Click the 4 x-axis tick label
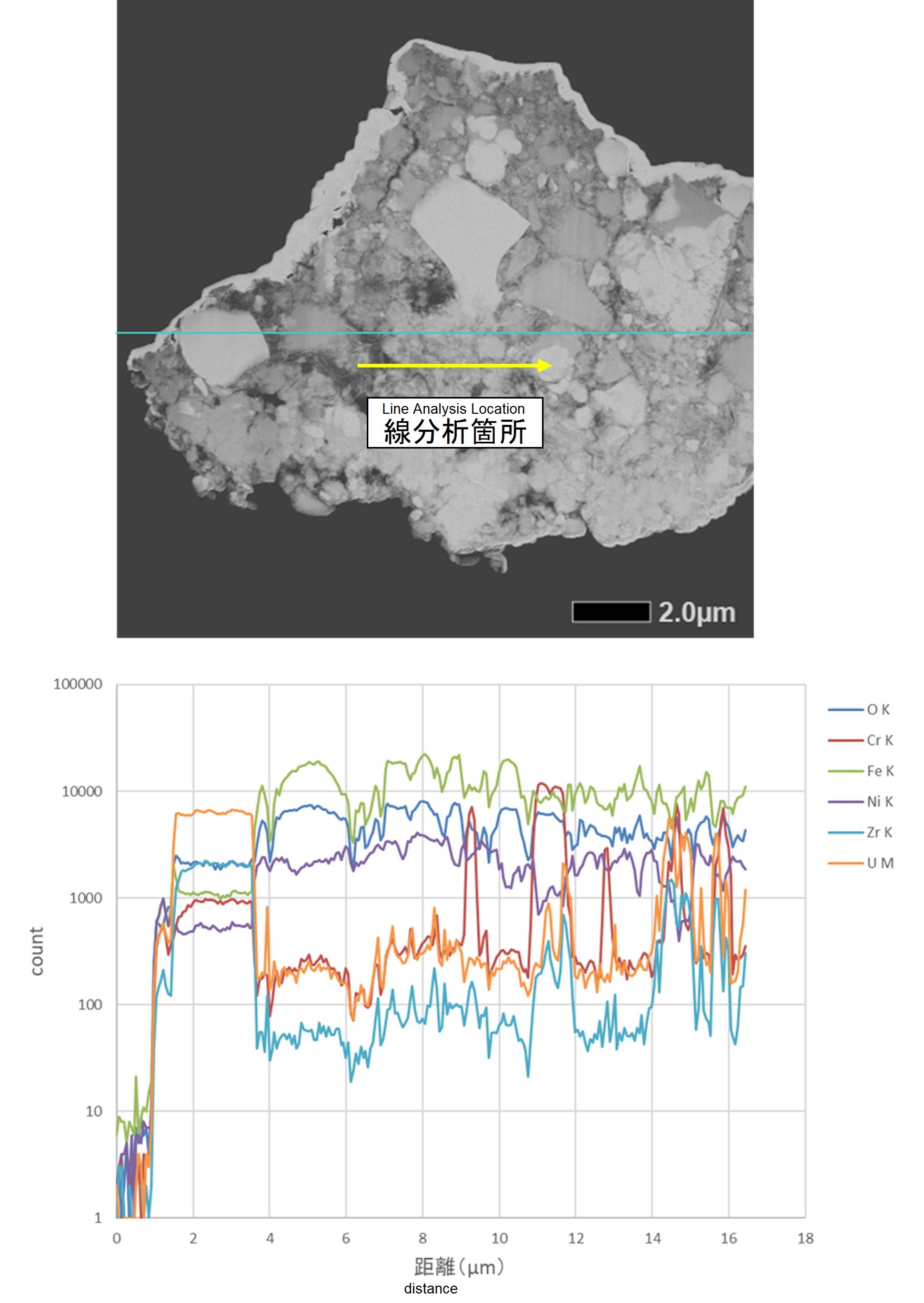 click(270, 1238)
